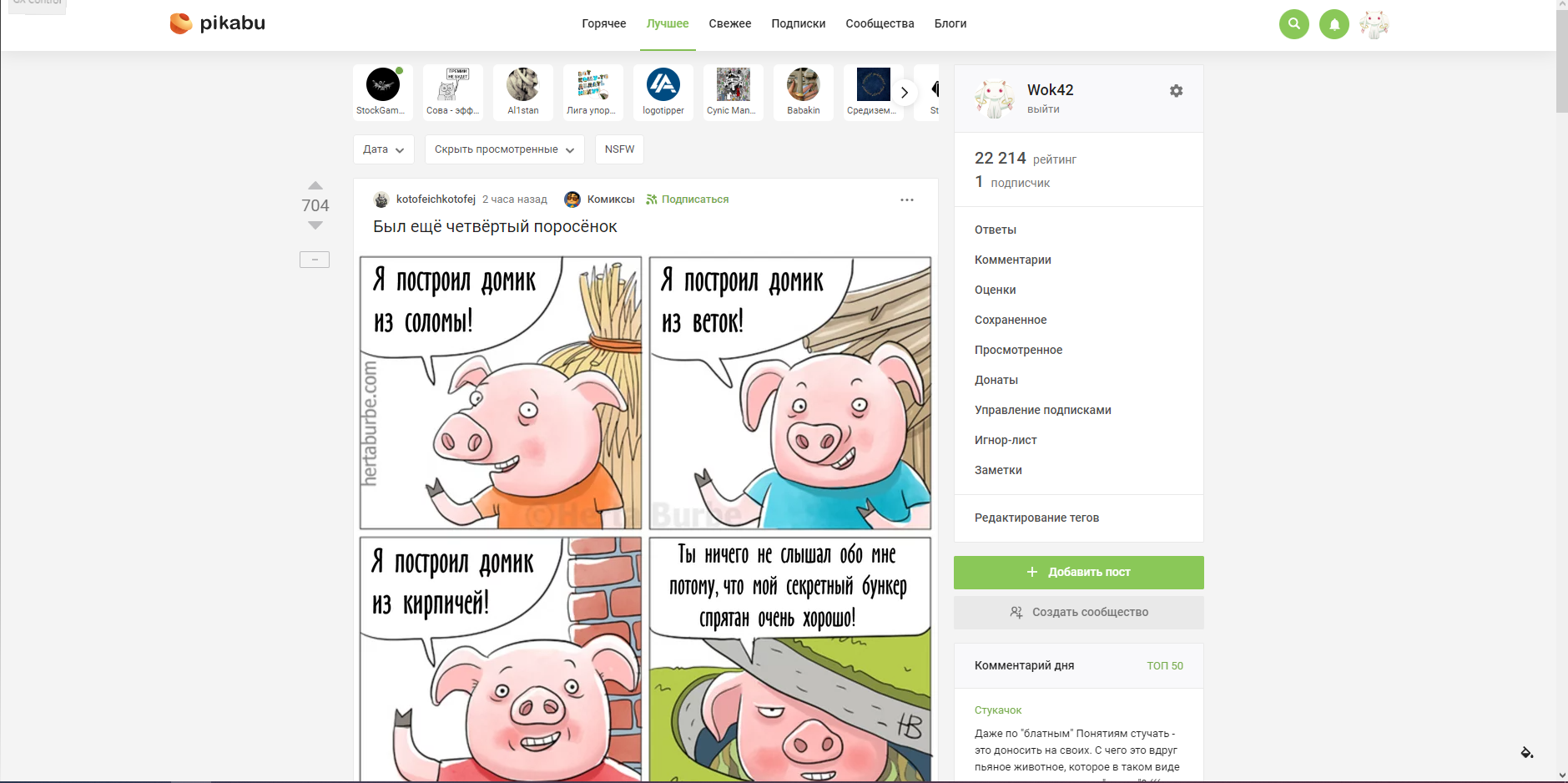Open Комиксы community link
Viewport: 1568px width, 783px height.
tap(611, 200)
